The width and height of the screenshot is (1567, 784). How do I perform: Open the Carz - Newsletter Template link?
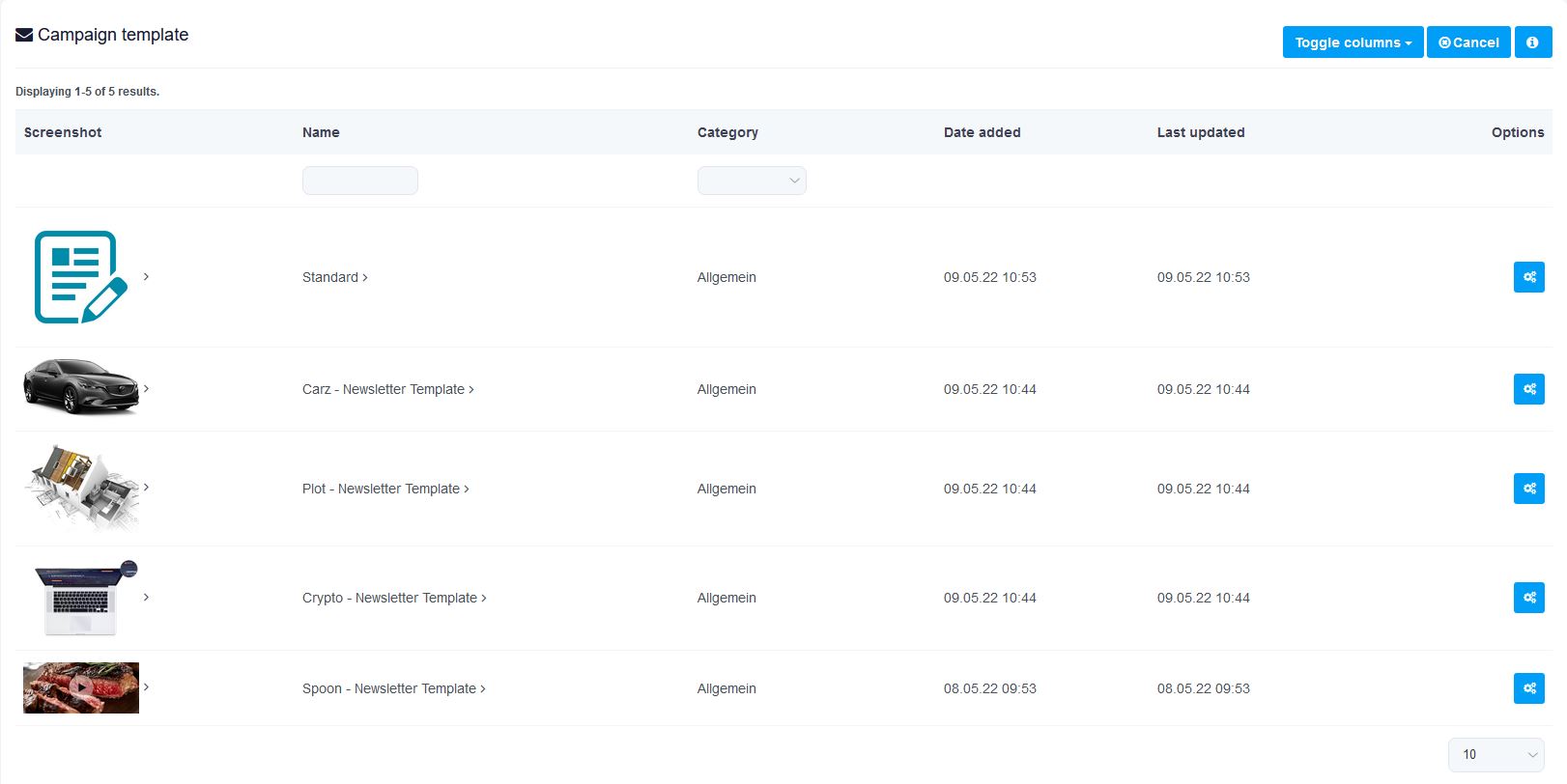(x=385, y=389)
